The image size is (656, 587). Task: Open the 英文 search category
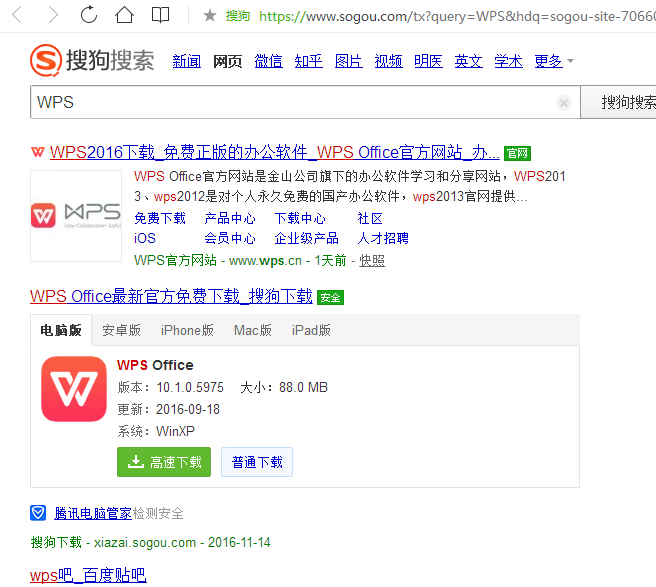click(469, 61)
